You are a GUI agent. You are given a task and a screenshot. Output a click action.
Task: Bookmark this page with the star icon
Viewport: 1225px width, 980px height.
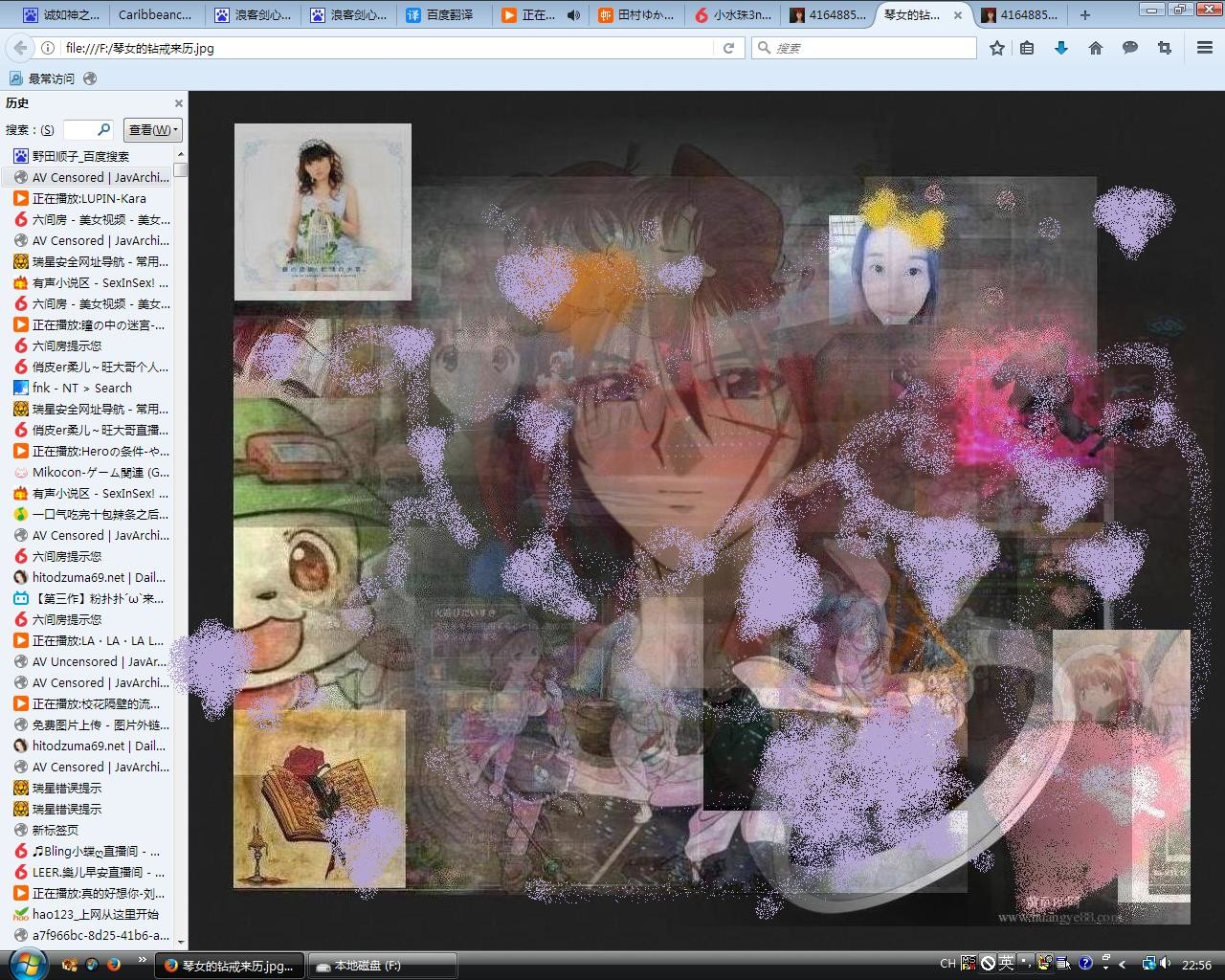(x=996, y=48)
